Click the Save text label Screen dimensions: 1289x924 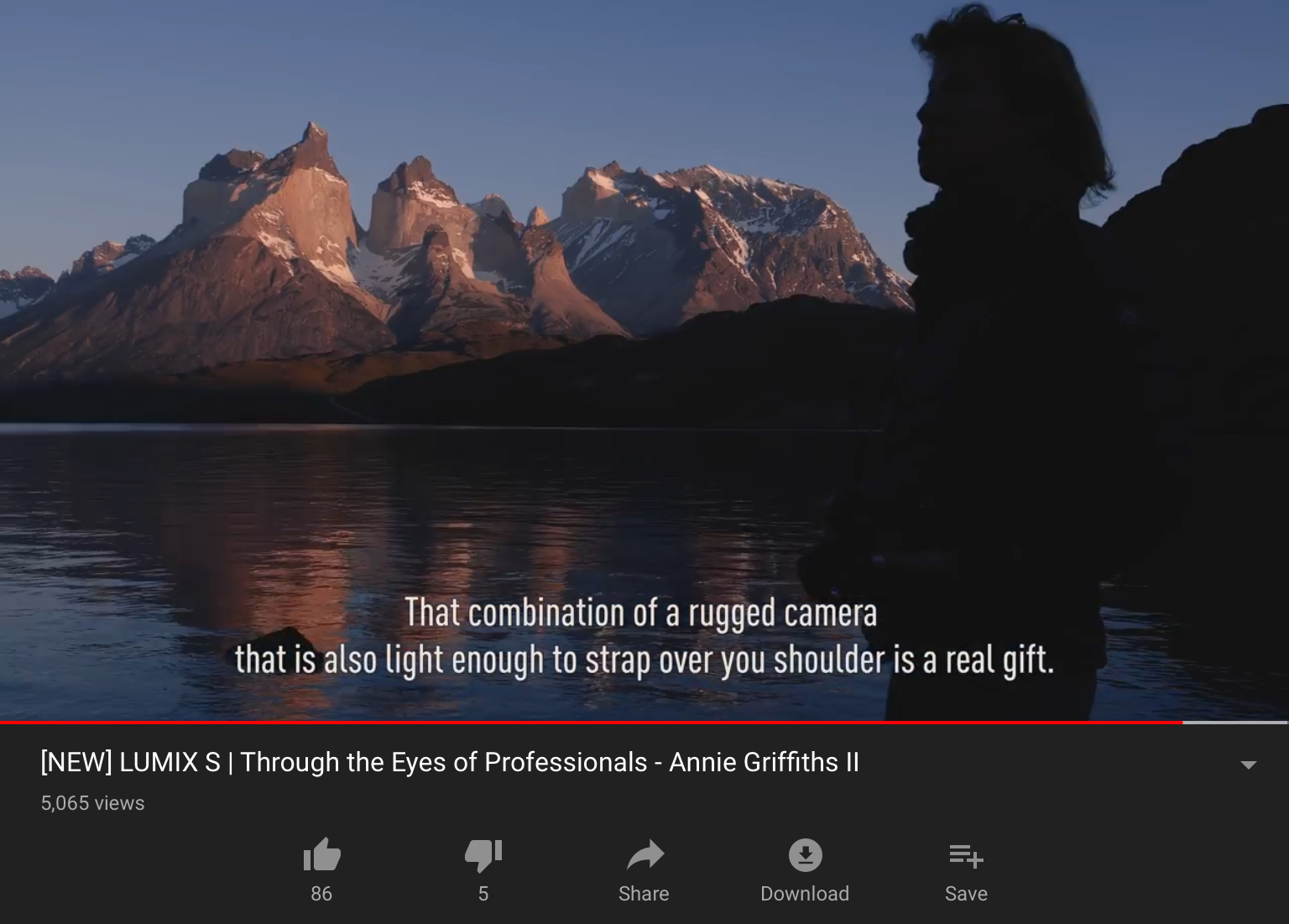[x=966, y=894]
